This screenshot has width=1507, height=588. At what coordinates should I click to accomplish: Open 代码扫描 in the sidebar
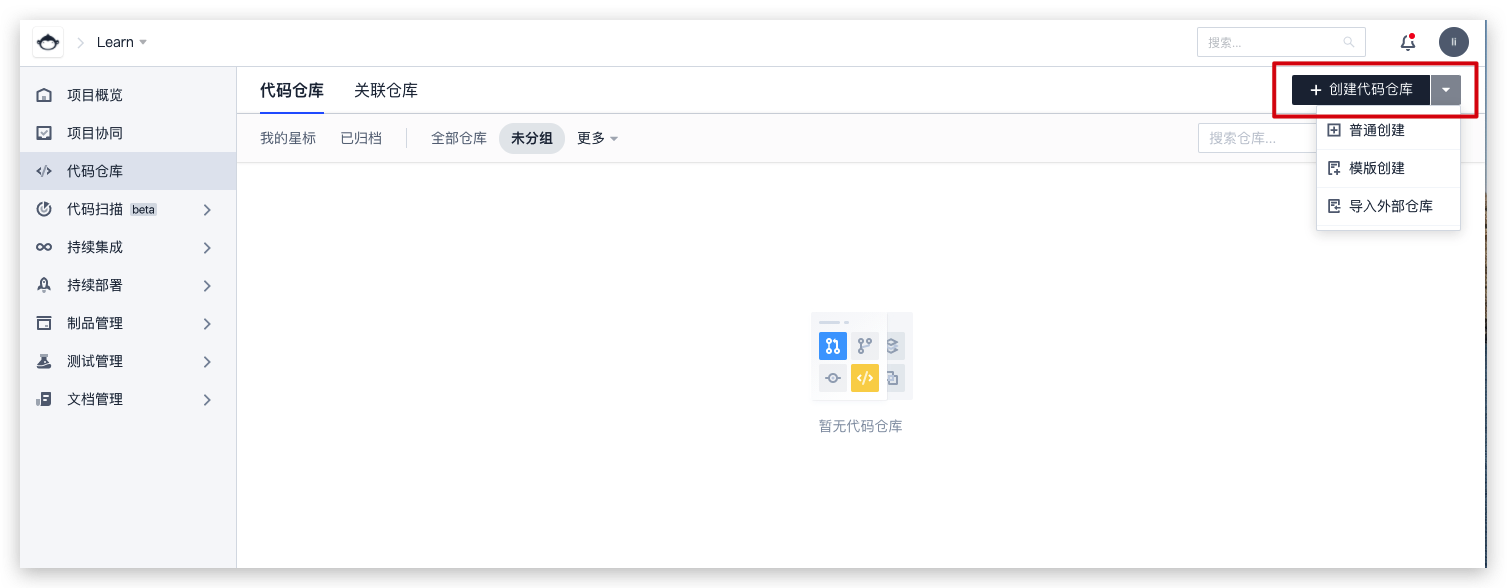[x=128, y=209]
